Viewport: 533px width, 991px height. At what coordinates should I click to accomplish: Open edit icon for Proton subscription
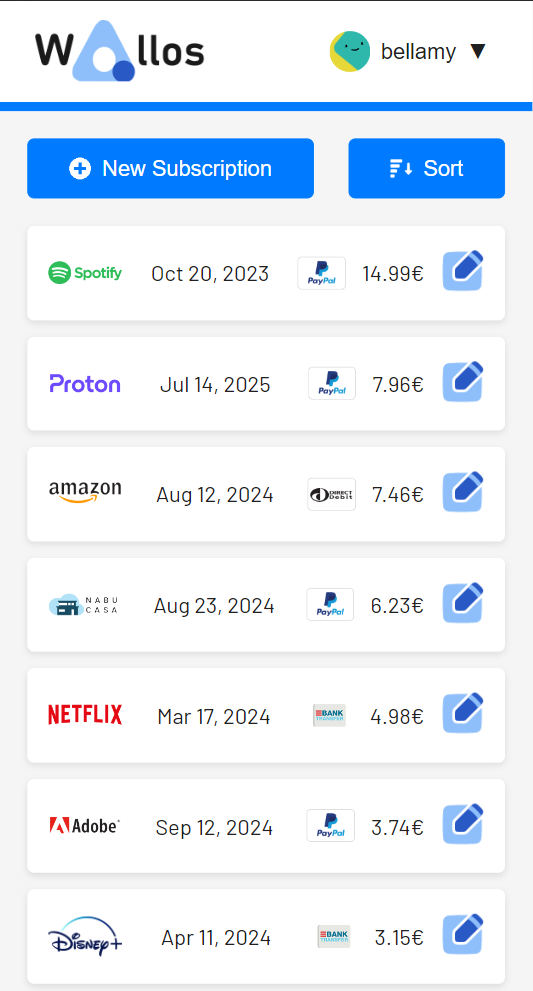(463, 381)
